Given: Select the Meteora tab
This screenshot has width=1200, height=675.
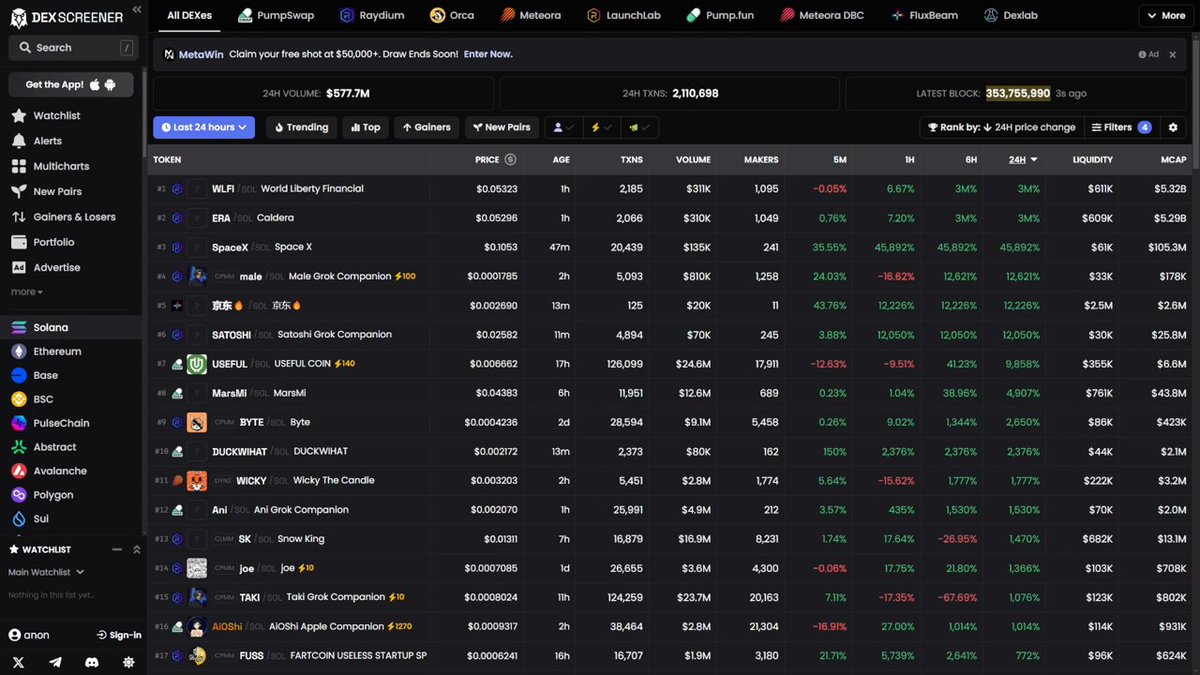Looking at the screenshot, I should [531, 16].
